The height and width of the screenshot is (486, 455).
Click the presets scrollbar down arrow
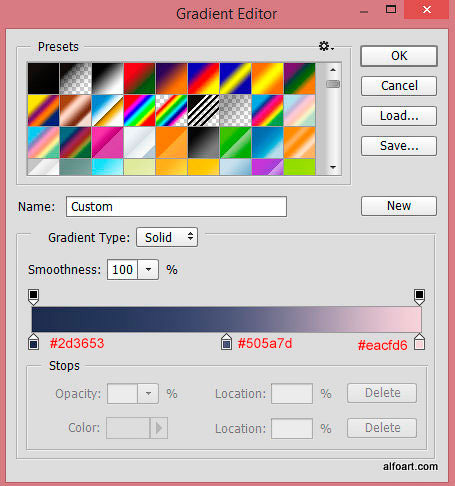tap(333, 167)
